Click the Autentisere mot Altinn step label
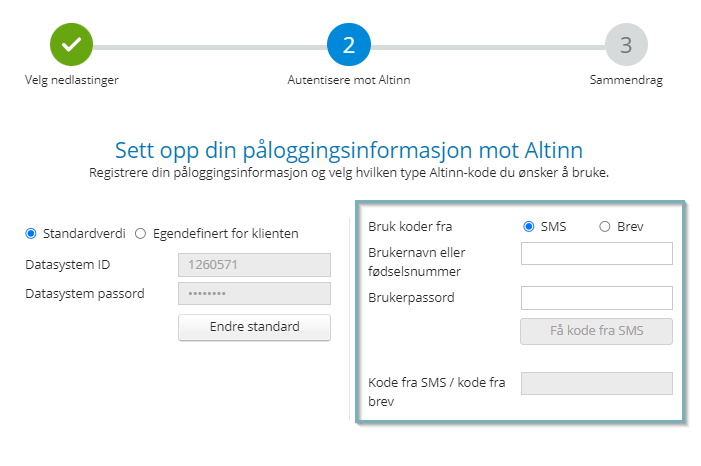This screenshot has height=466, width=701. [x=349, y=80]
